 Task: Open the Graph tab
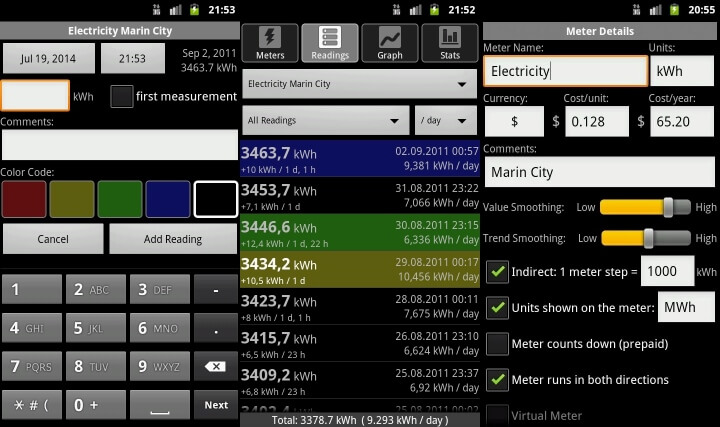390,43
